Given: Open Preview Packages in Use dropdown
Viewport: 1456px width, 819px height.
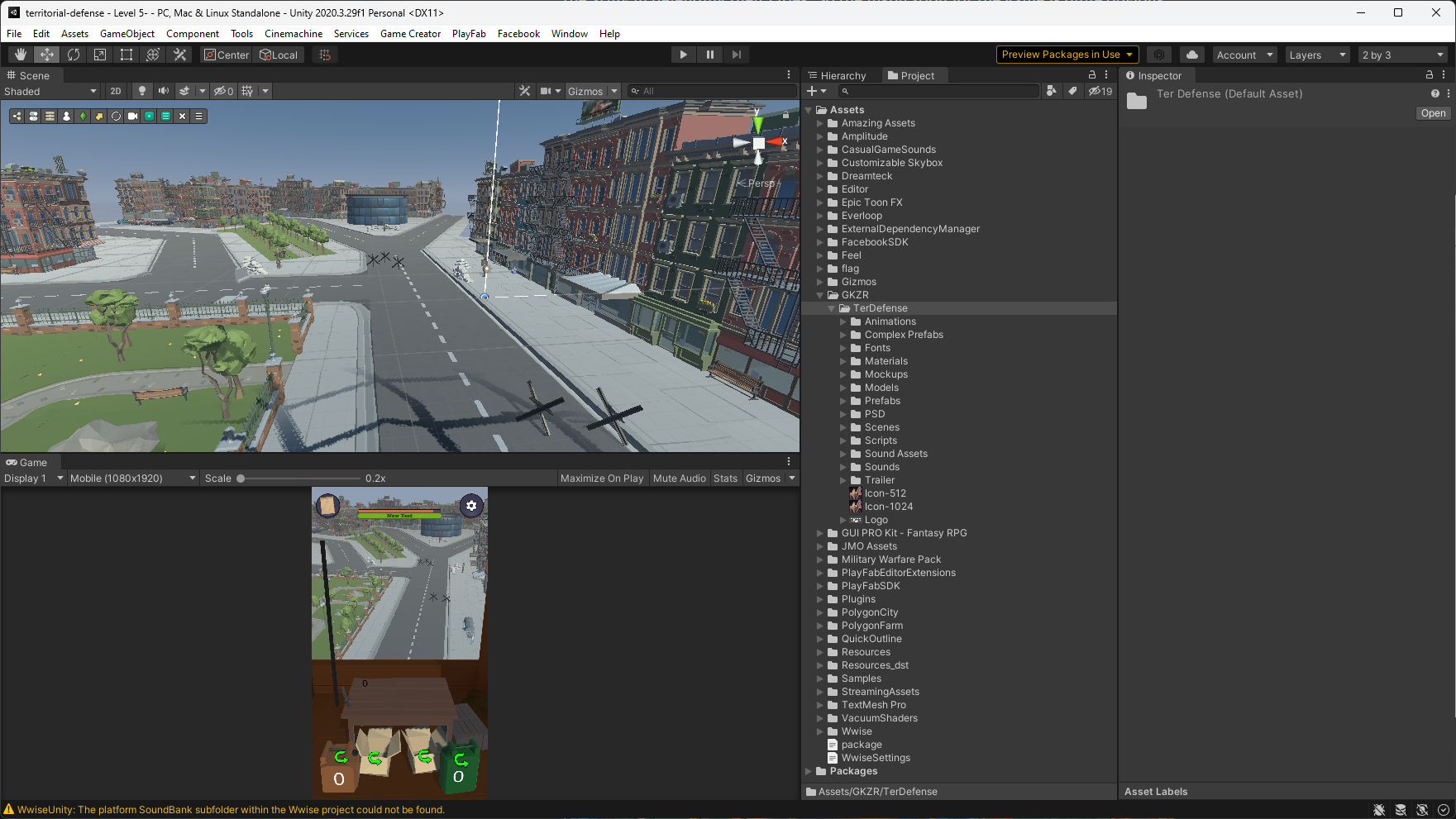Looking at the screenshot, I should [x=1067, y=55].
